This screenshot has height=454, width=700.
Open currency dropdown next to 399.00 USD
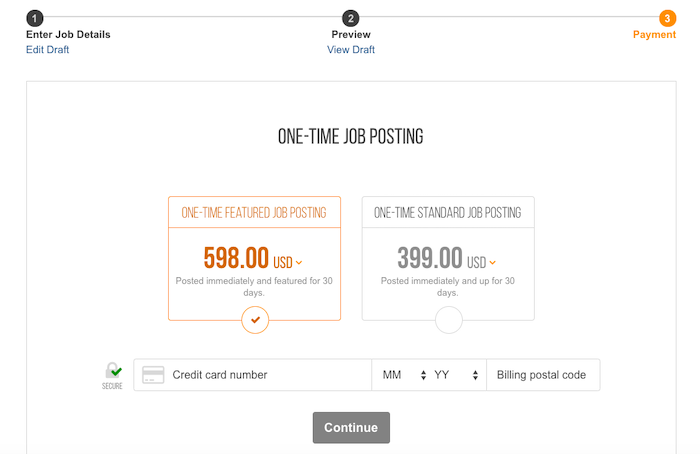pos(492,262)
